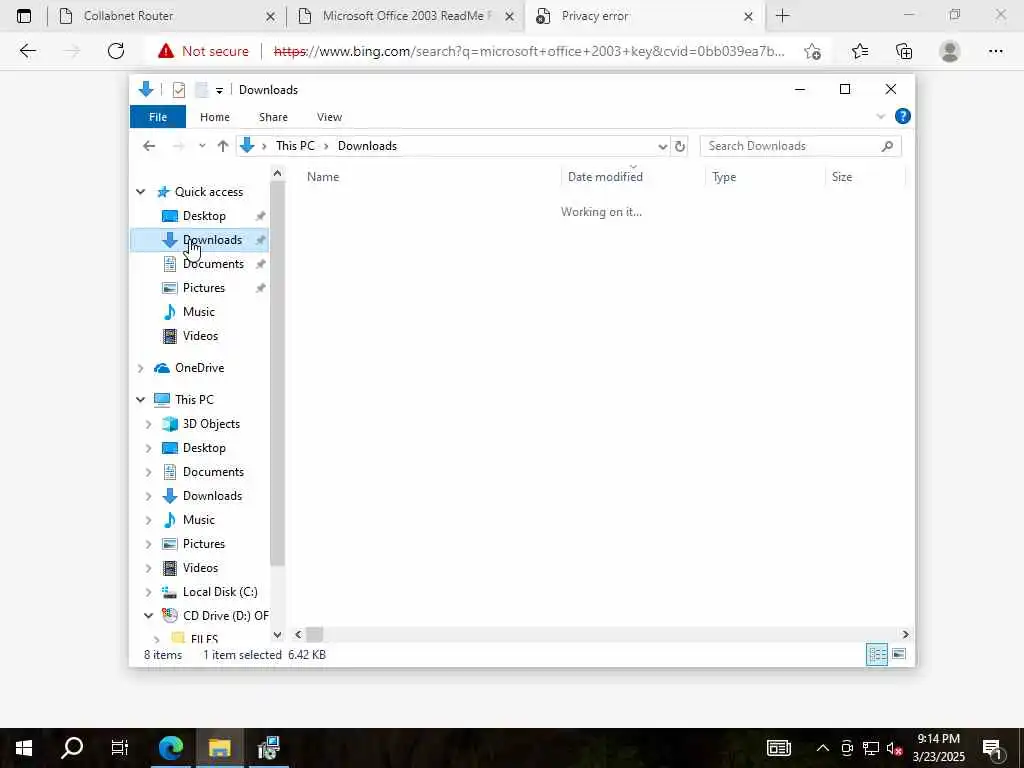This screenshot has height=768, width=1024.
Task: Select Music under Quick access
Action: click(199, 312)
